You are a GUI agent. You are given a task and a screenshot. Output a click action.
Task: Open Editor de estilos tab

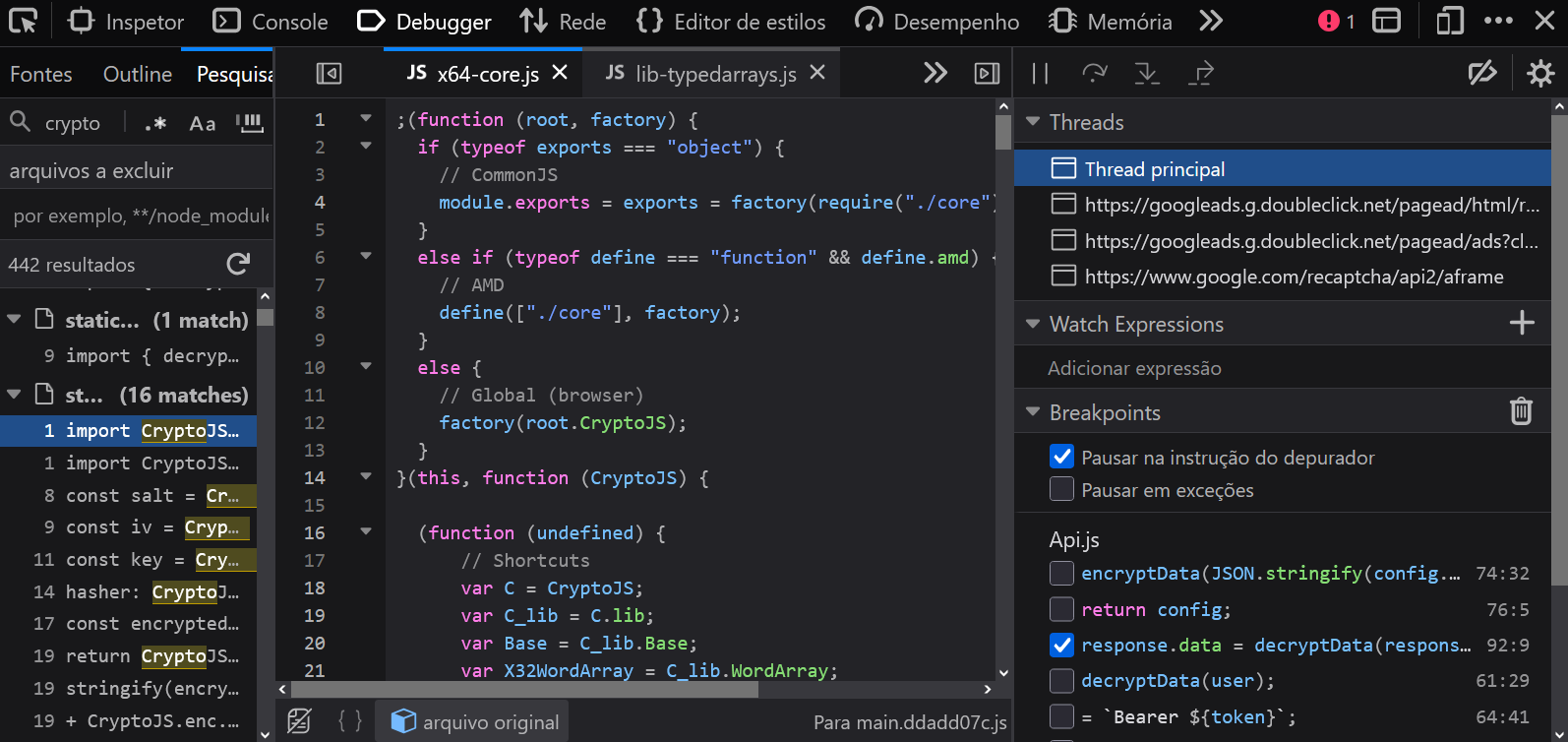(x=731, y=22)
